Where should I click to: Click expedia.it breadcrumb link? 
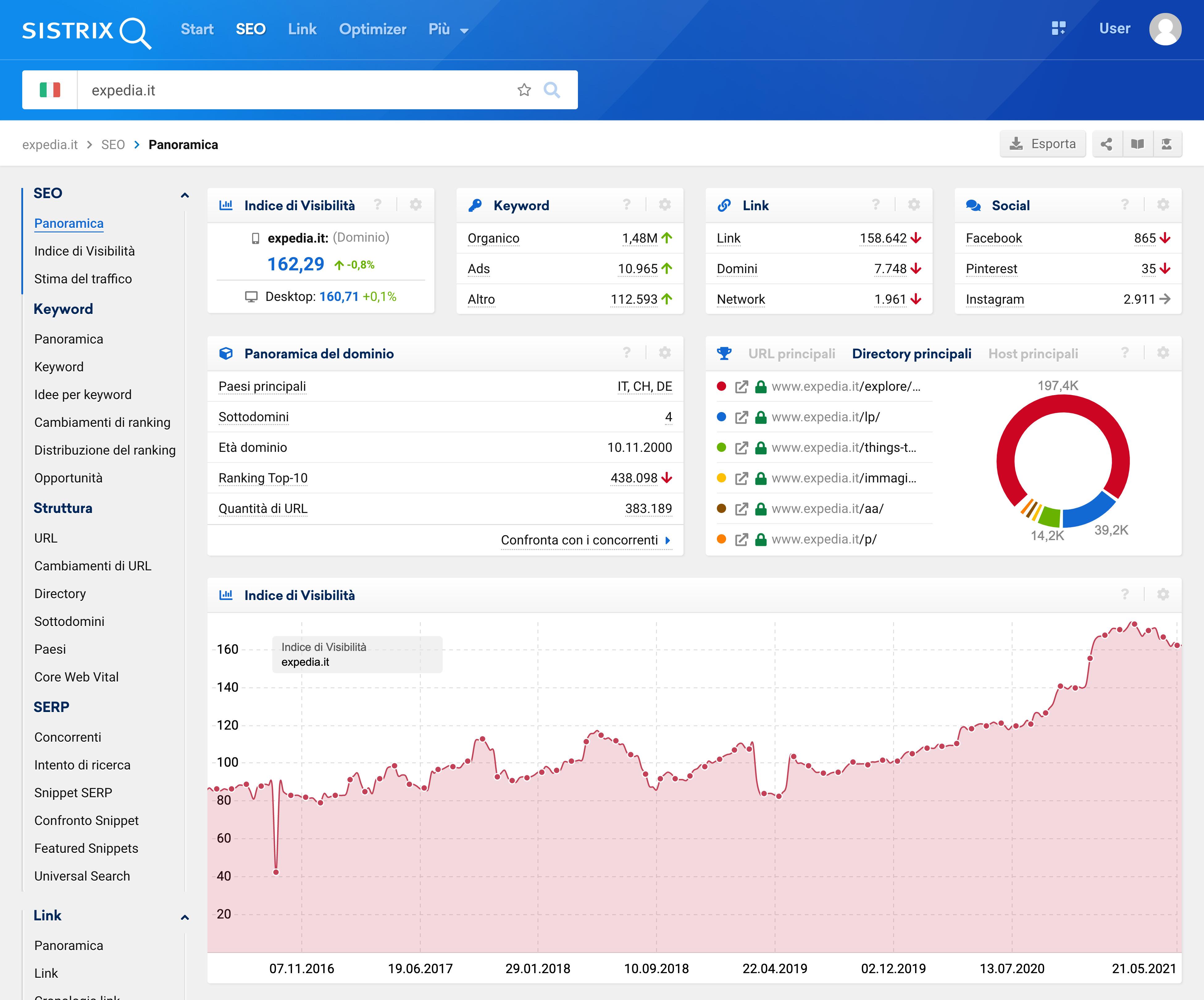(50, 144)
